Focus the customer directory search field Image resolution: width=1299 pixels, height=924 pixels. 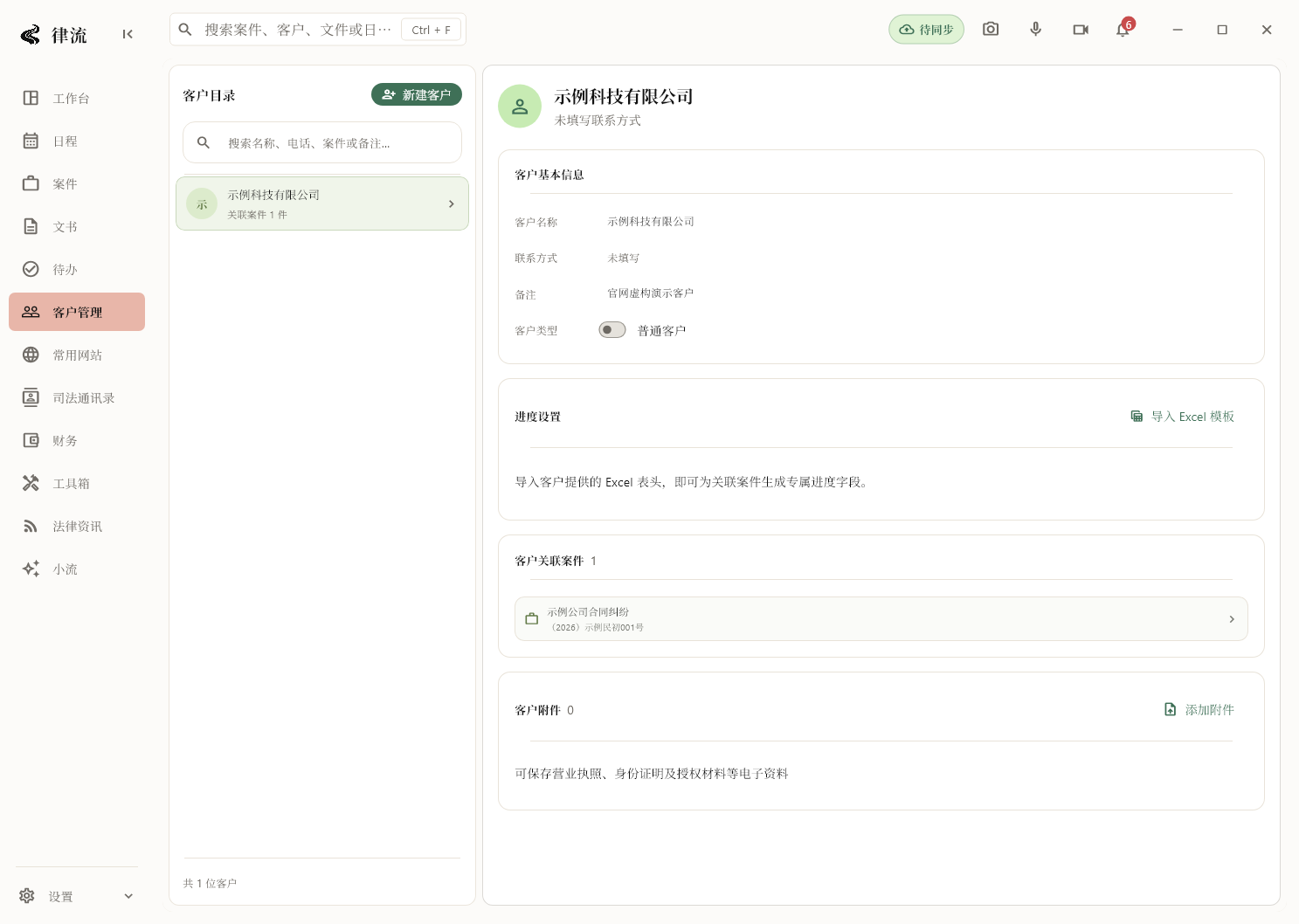(x=322, y=142)
